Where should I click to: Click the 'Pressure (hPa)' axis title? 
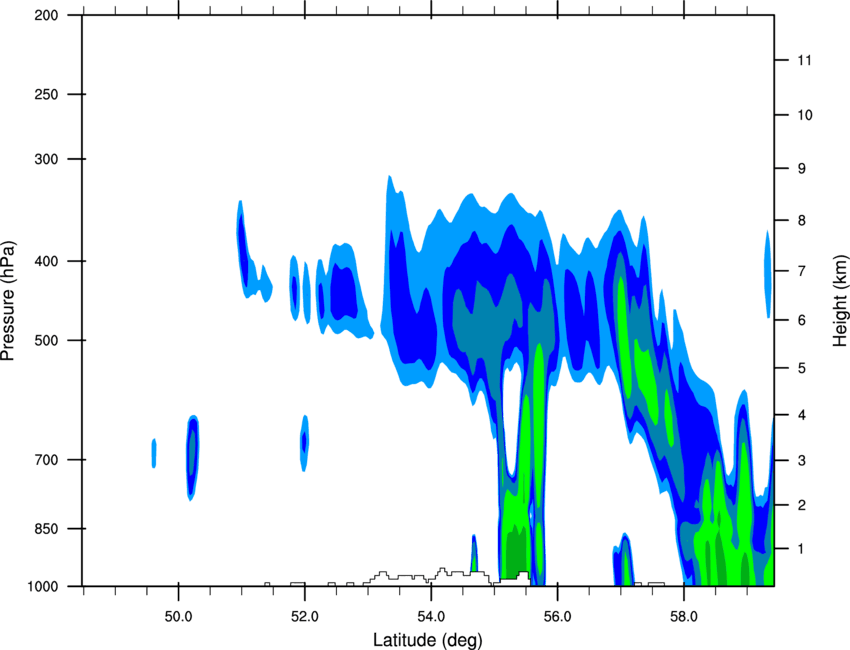(x=8, y=301)
